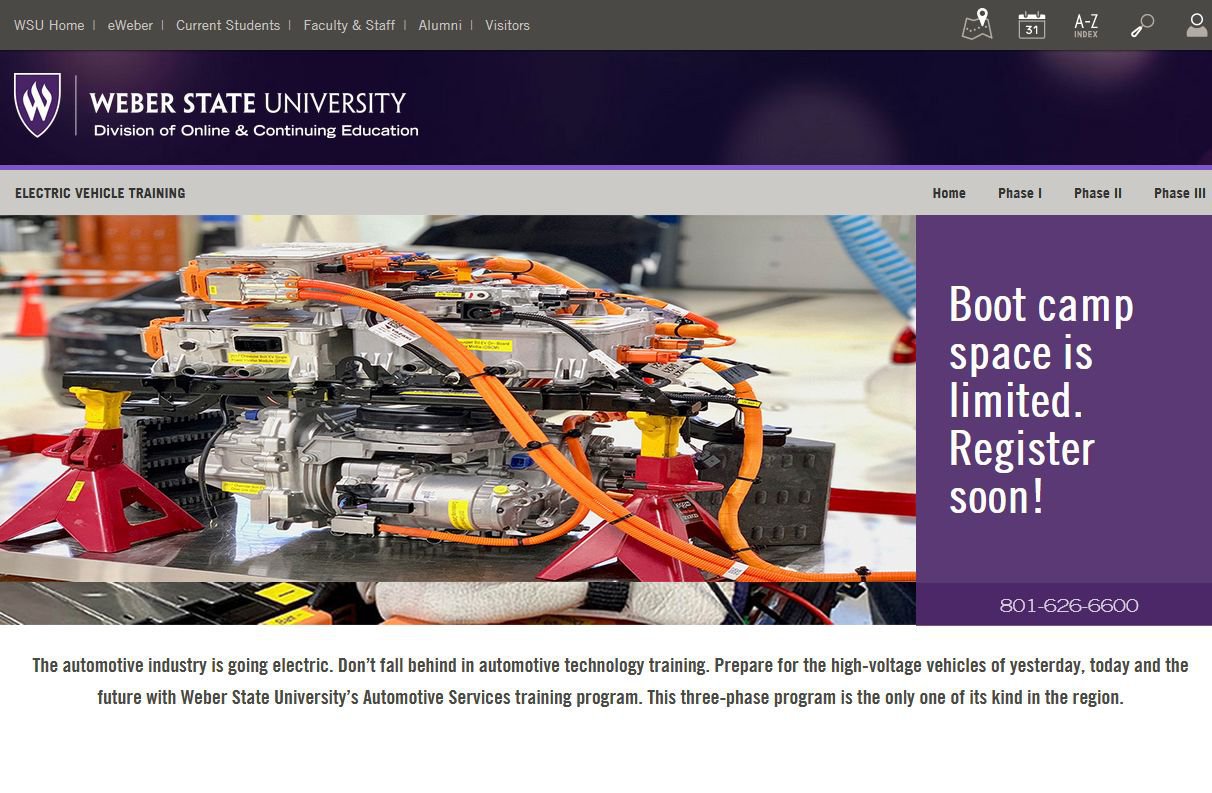Viewport: 1212px width, 793px height.
Task: Open the Visitors link
Action: (x=507, y=25)
